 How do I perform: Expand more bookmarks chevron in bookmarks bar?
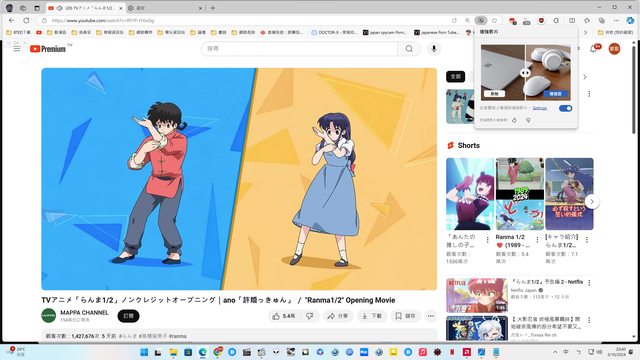coord(585,32)
